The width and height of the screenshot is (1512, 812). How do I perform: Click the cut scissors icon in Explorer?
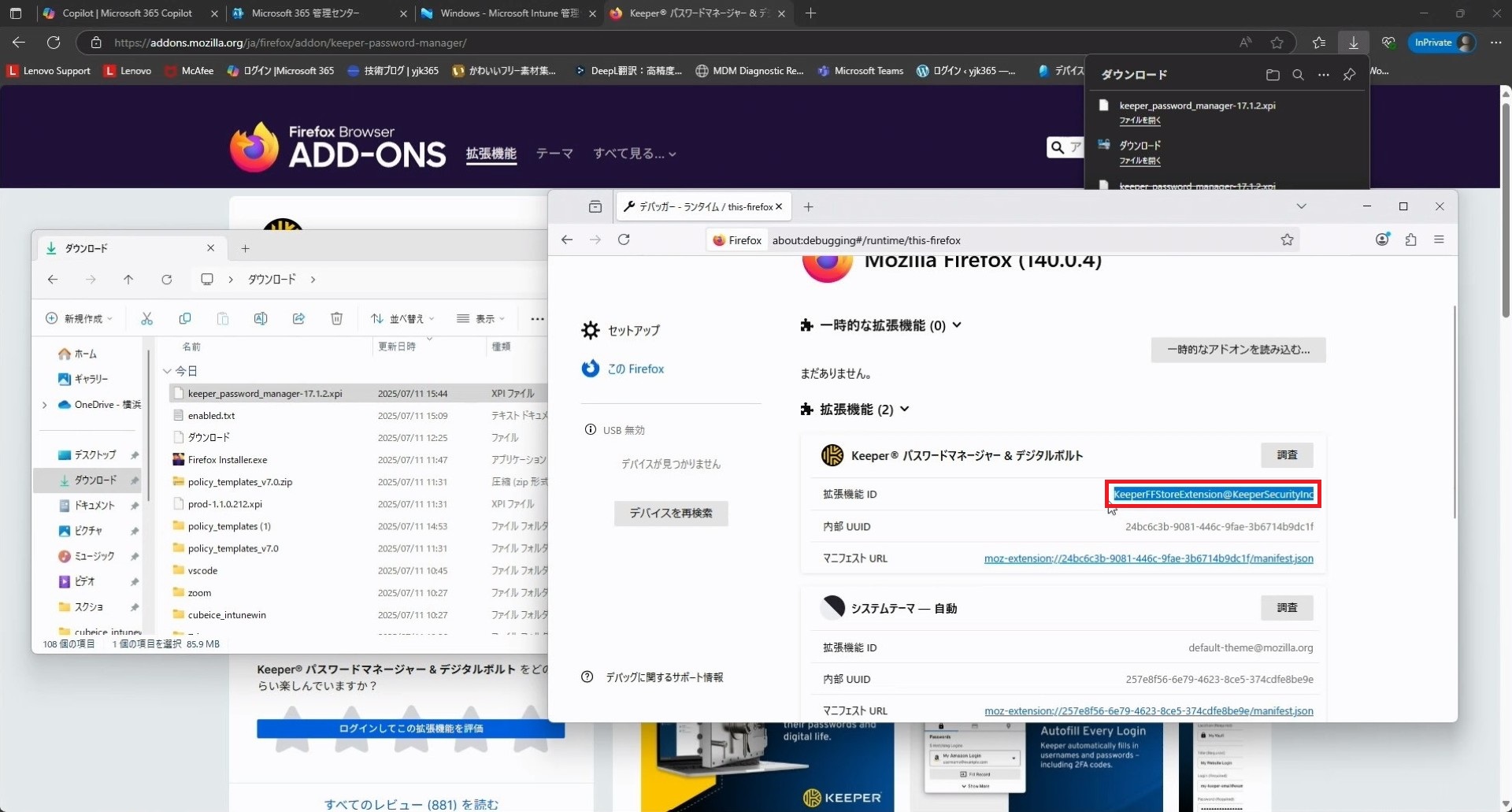[146, 319]
